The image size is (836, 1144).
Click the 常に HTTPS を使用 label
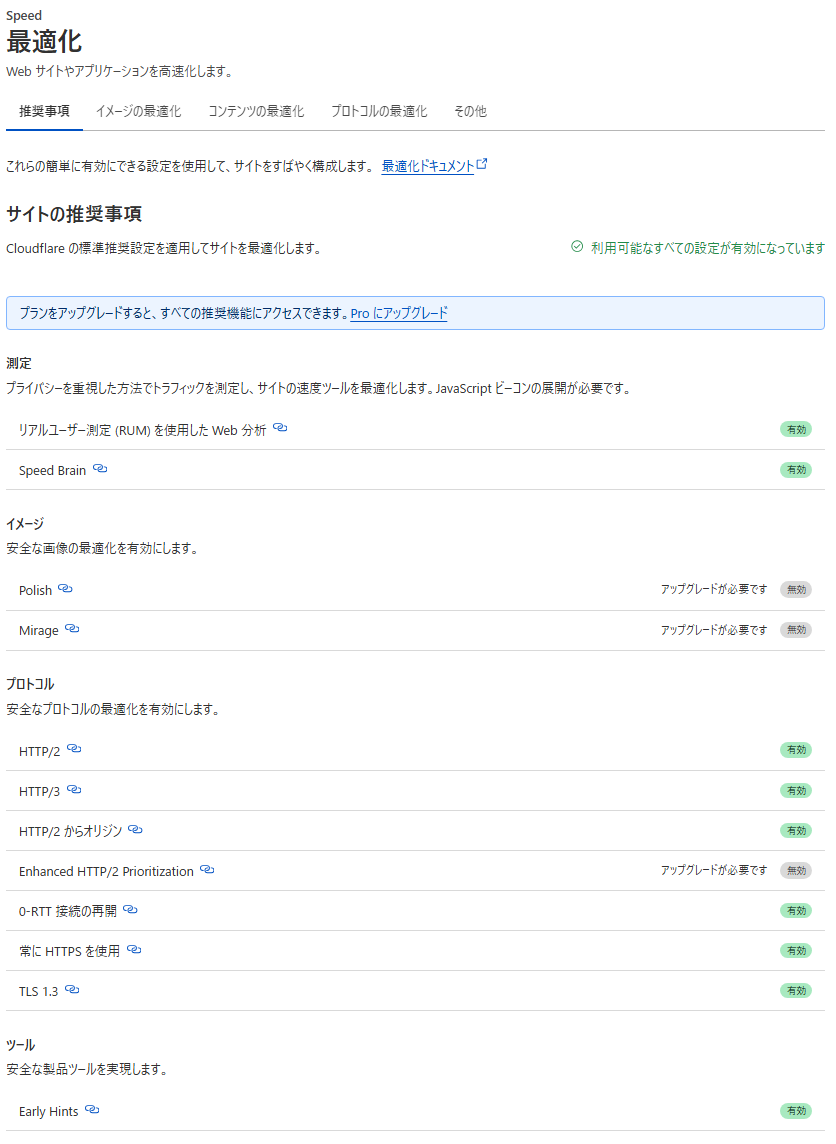[69, 951]
